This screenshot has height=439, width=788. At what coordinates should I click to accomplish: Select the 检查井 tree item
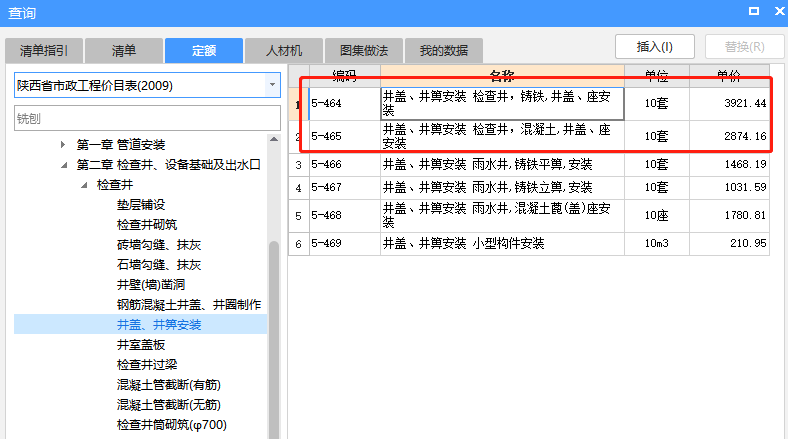pos(115,185)
